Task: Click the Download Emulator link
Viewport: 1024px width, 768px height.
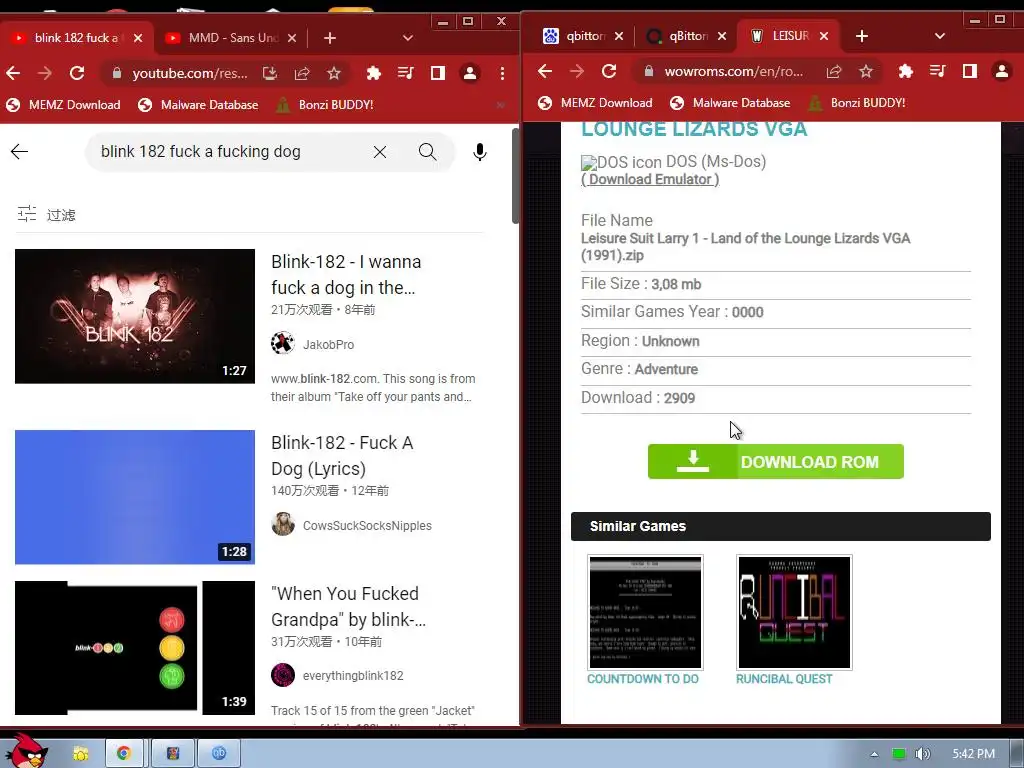Action: (x=650, y=180)
